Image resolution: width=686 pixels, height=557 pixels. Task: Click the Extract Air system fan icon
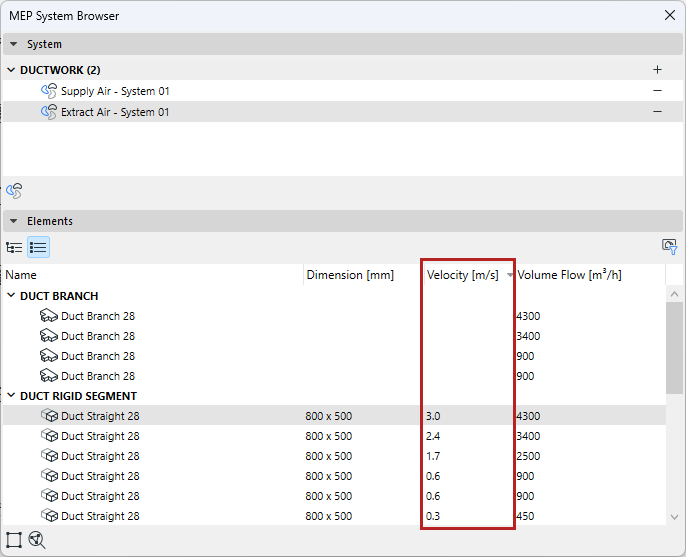[49, 112]
